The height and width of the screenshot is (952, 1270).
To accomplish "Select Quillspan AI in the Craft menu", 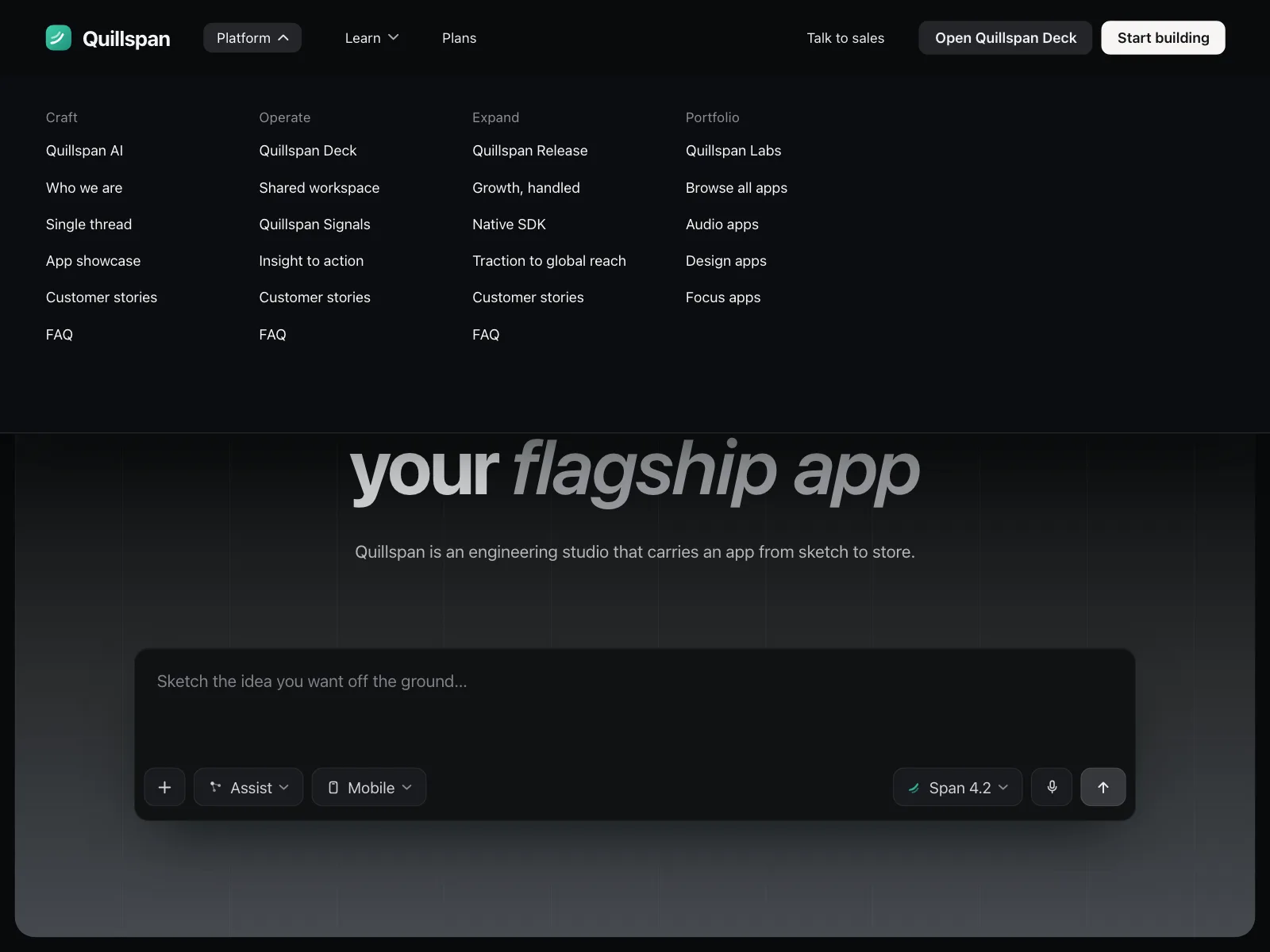I will coord(84,151).
